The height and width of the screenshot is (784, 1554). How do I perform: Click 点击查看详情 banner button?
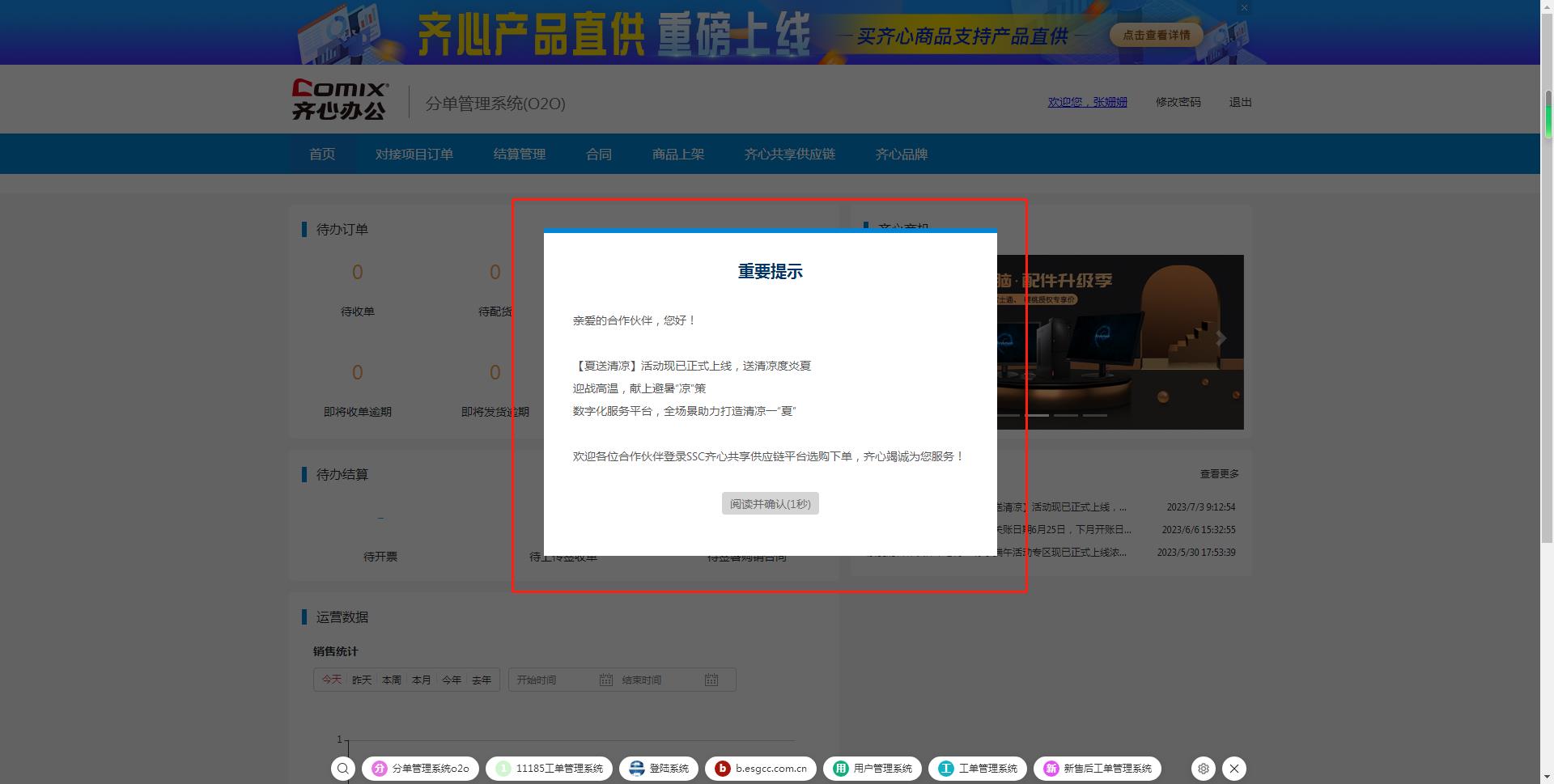pos(1156,35)
